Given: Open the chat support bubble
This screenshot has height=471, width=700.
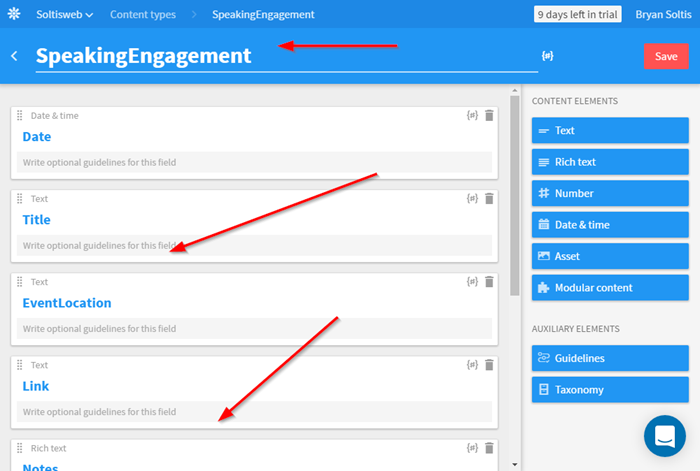Looking at the screenshot, I should point(665,436).
